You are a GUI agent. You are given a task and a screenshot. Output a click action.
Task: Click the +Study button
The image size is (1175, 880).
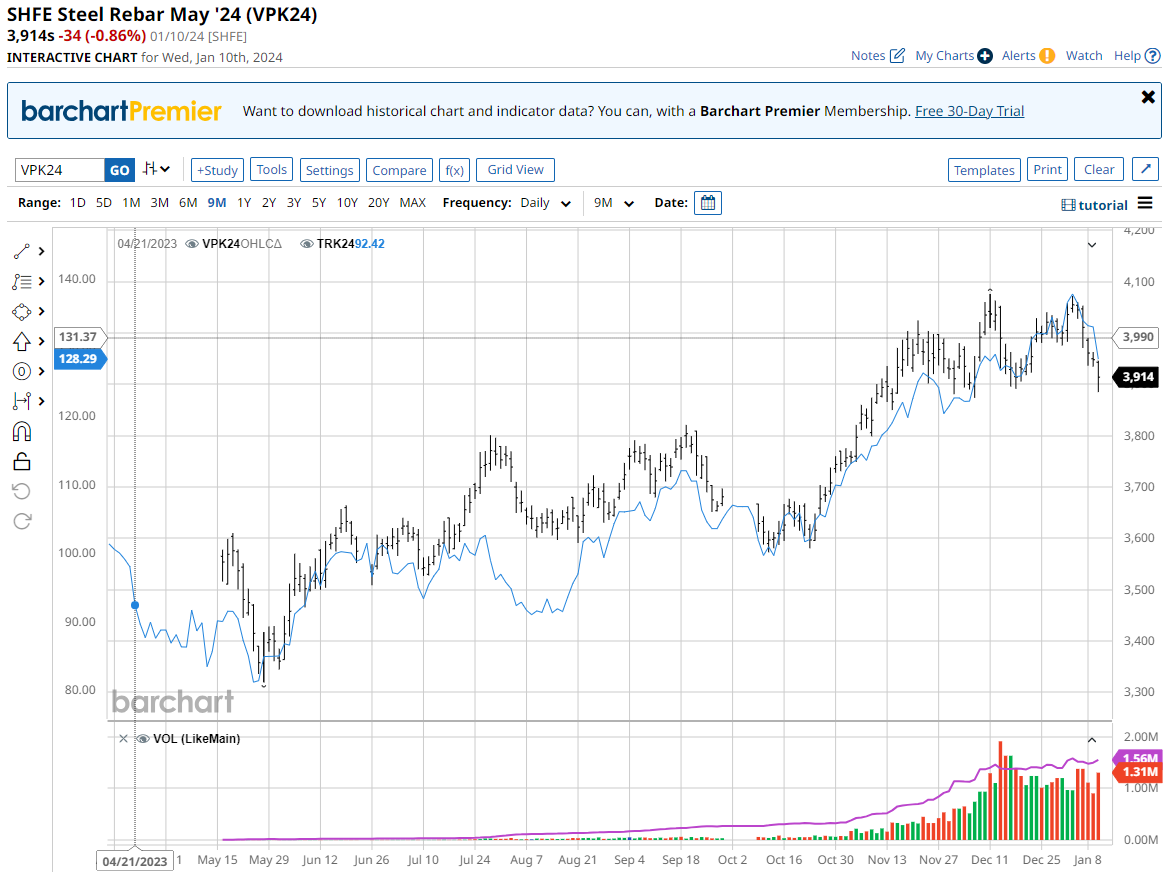(x=217, y=170)
